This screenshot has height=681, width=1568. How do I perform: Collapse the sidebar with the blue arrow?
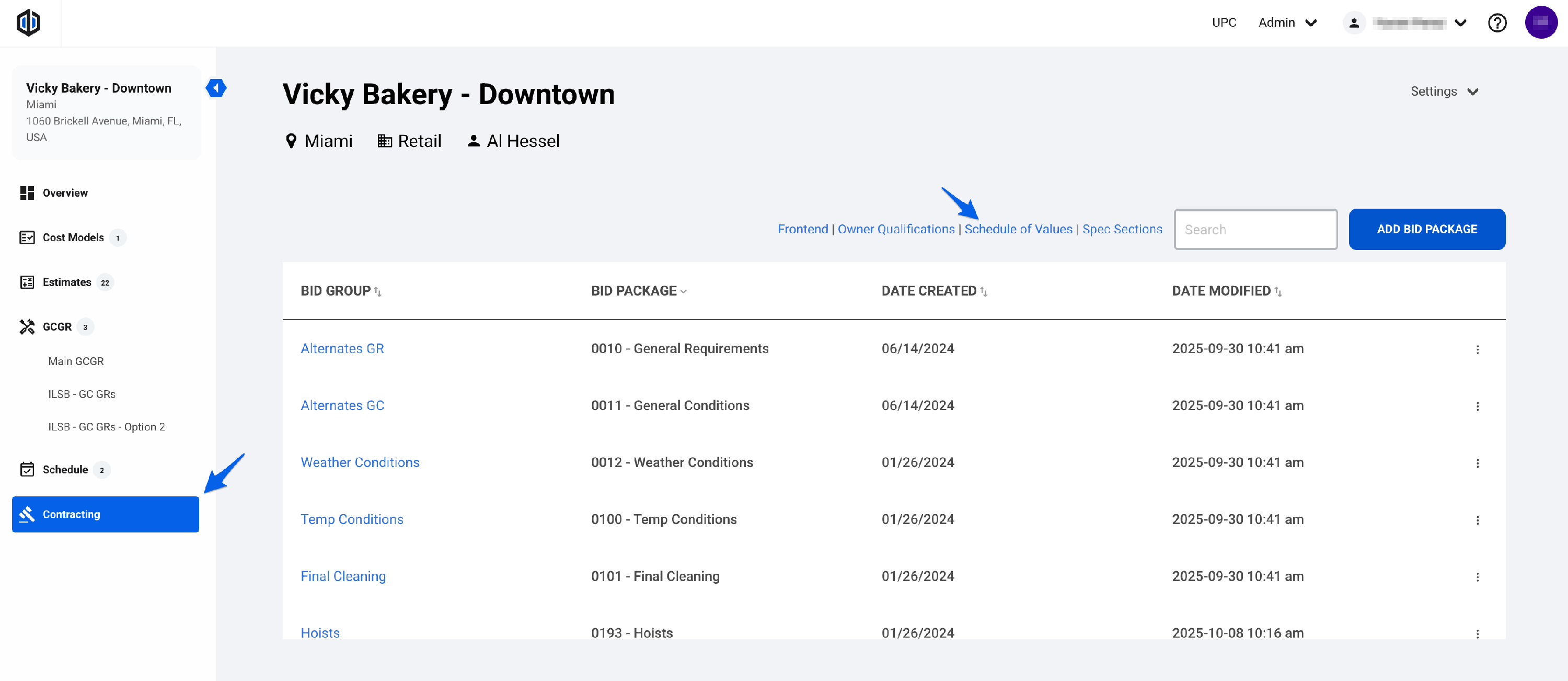(216, 88)
